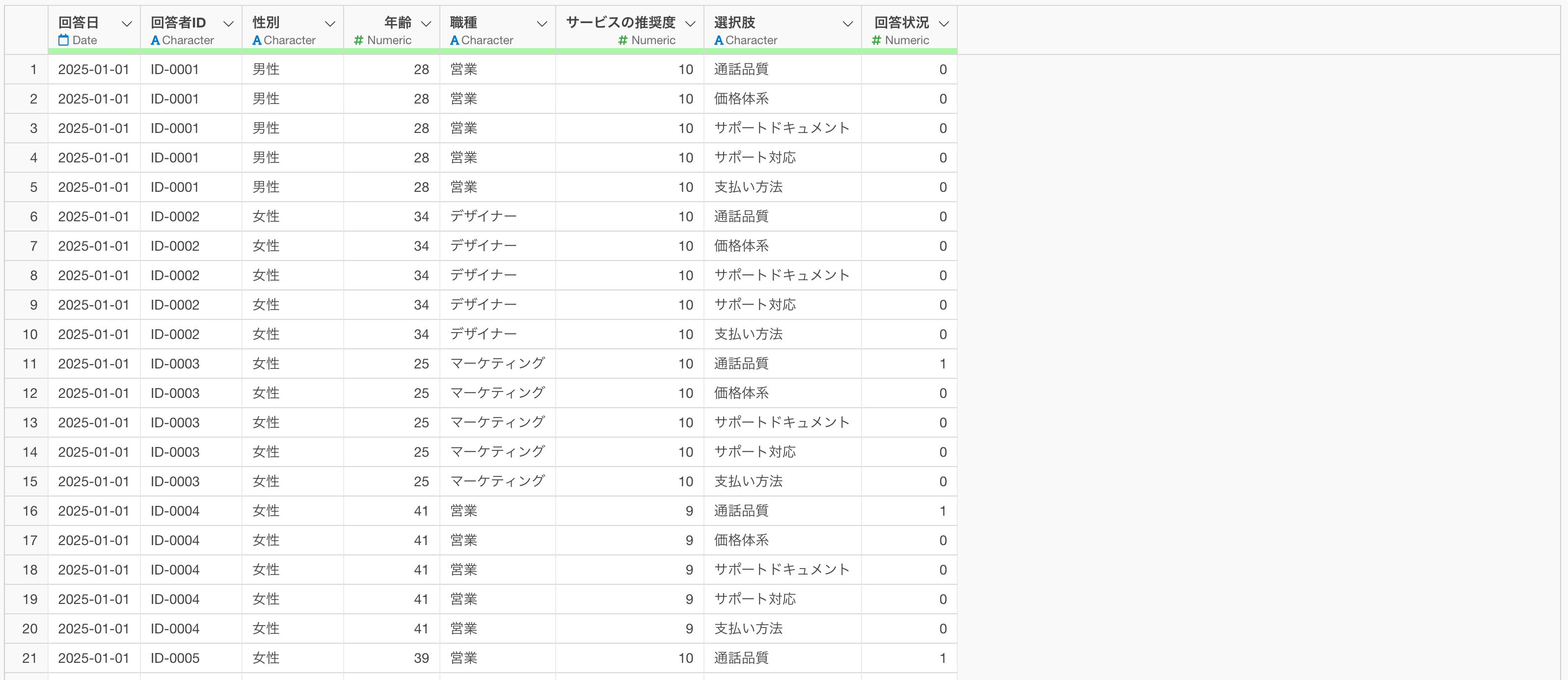This screenshot has height=680, width=1568.
Task: Open the 回答者ID column dropdown arrow
Action: 228,24
